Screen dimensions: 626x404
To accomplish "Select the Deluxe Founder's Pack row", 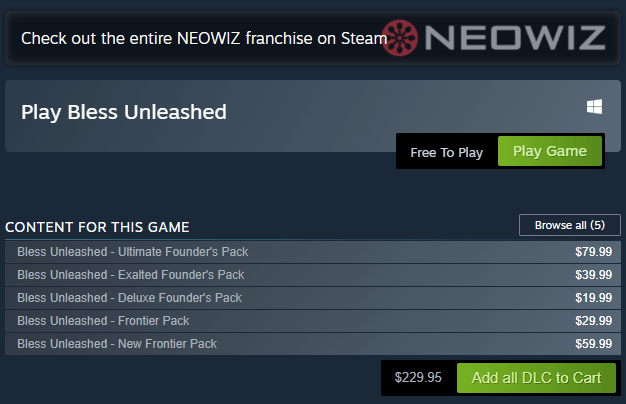I will (313, 298).
